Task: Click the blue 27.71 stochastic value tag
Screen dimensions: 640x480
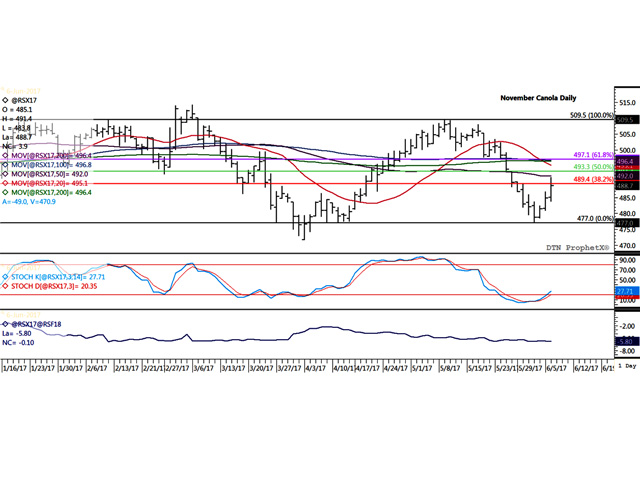Action: pyautogui.click(x=627, y=291)
